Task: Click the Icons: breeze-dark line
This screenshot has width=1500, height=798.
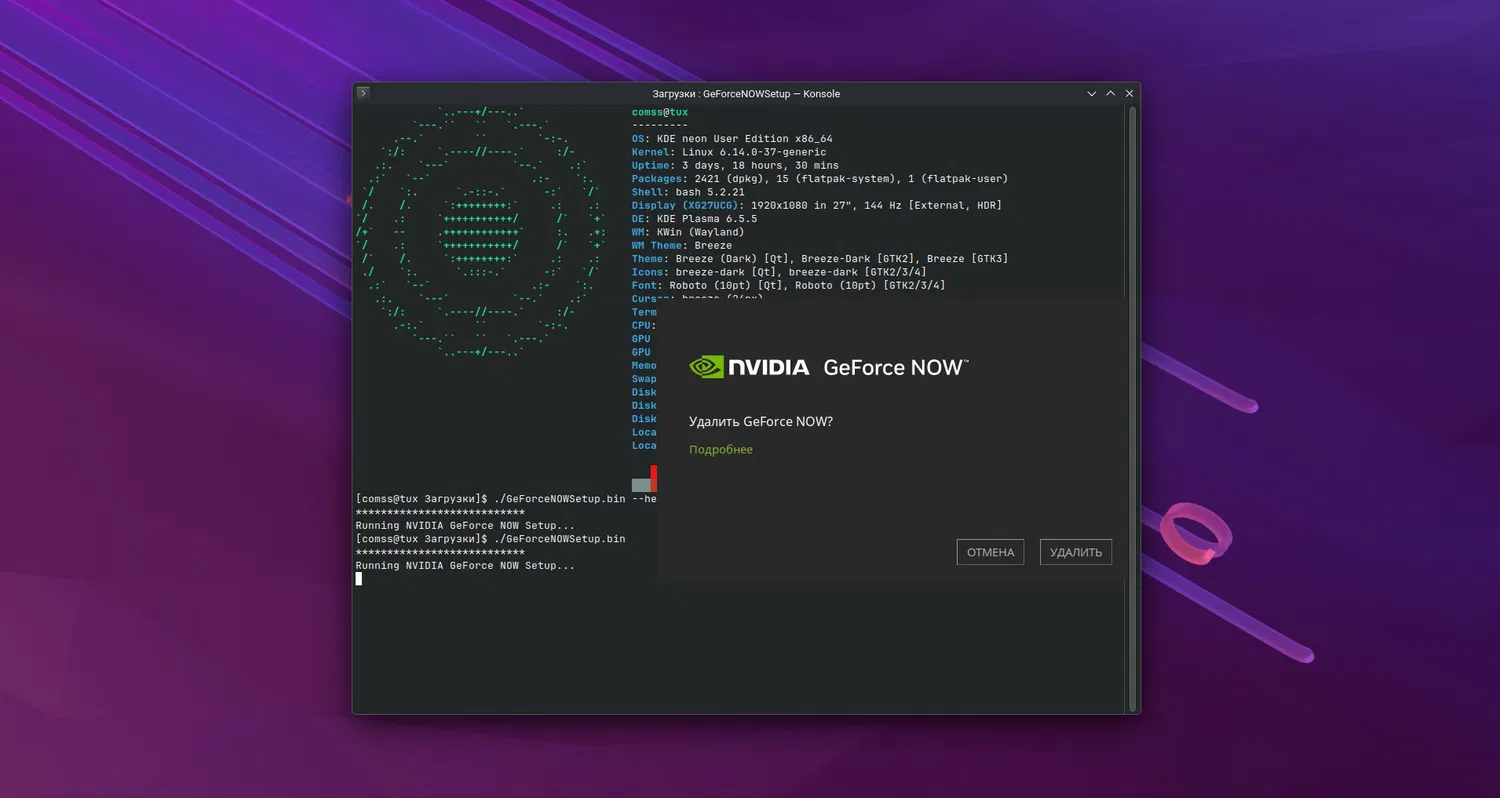Action: [x=779, y=272]
